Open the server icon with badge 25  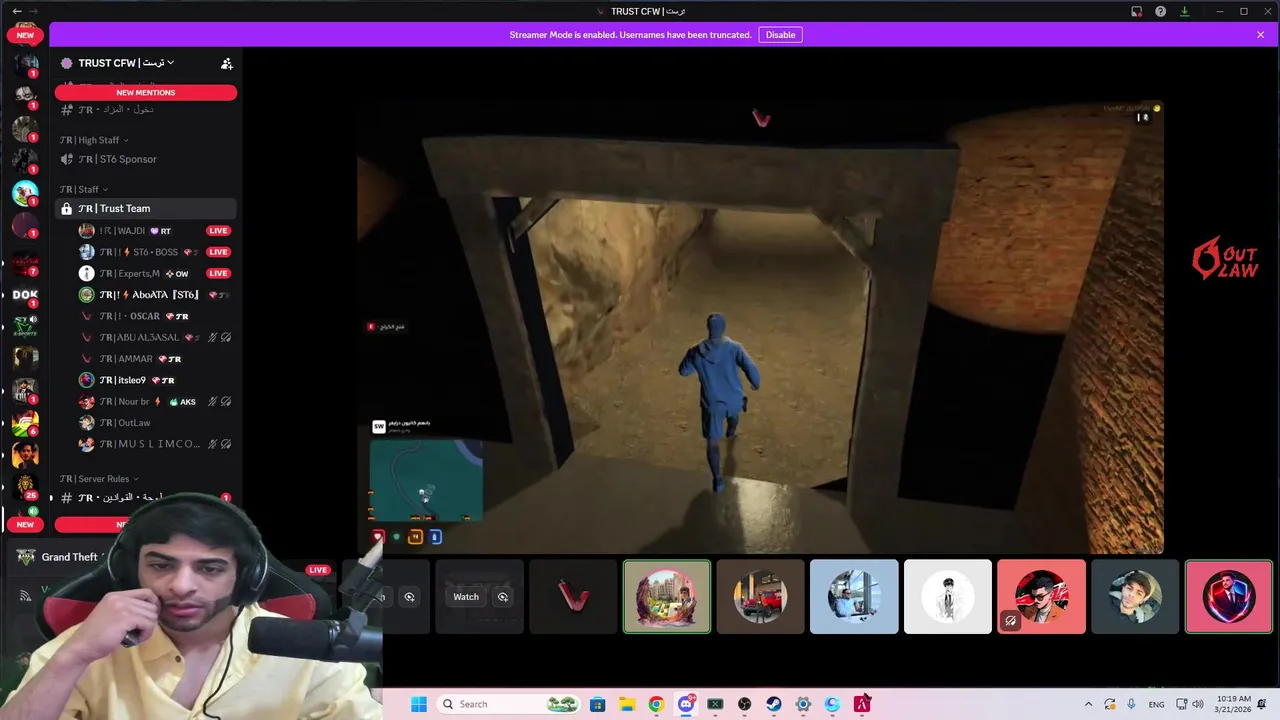click(25, 485)
